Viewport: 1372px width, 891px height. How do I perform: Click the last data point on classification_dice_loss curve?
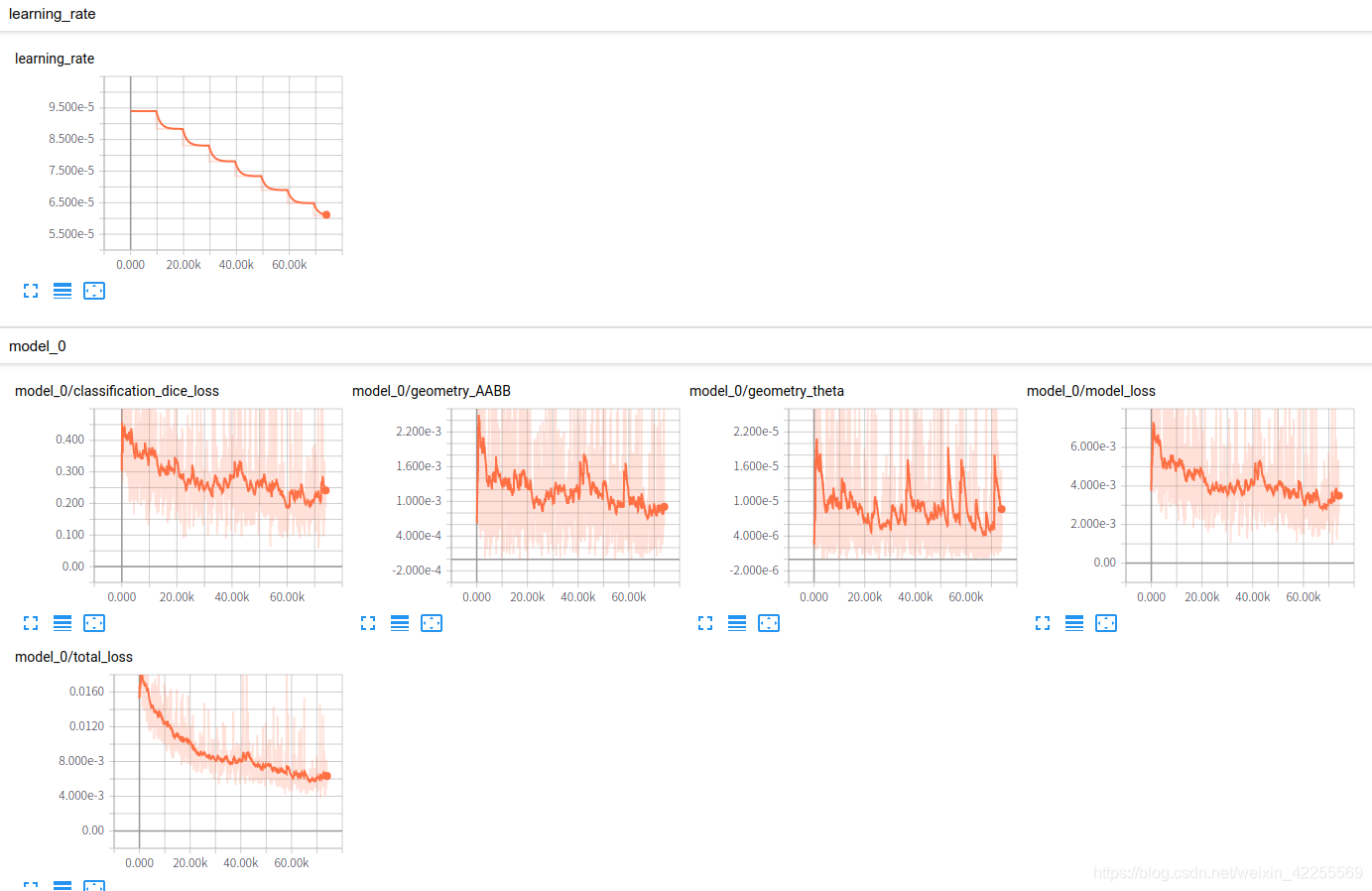tap(325, 489)
